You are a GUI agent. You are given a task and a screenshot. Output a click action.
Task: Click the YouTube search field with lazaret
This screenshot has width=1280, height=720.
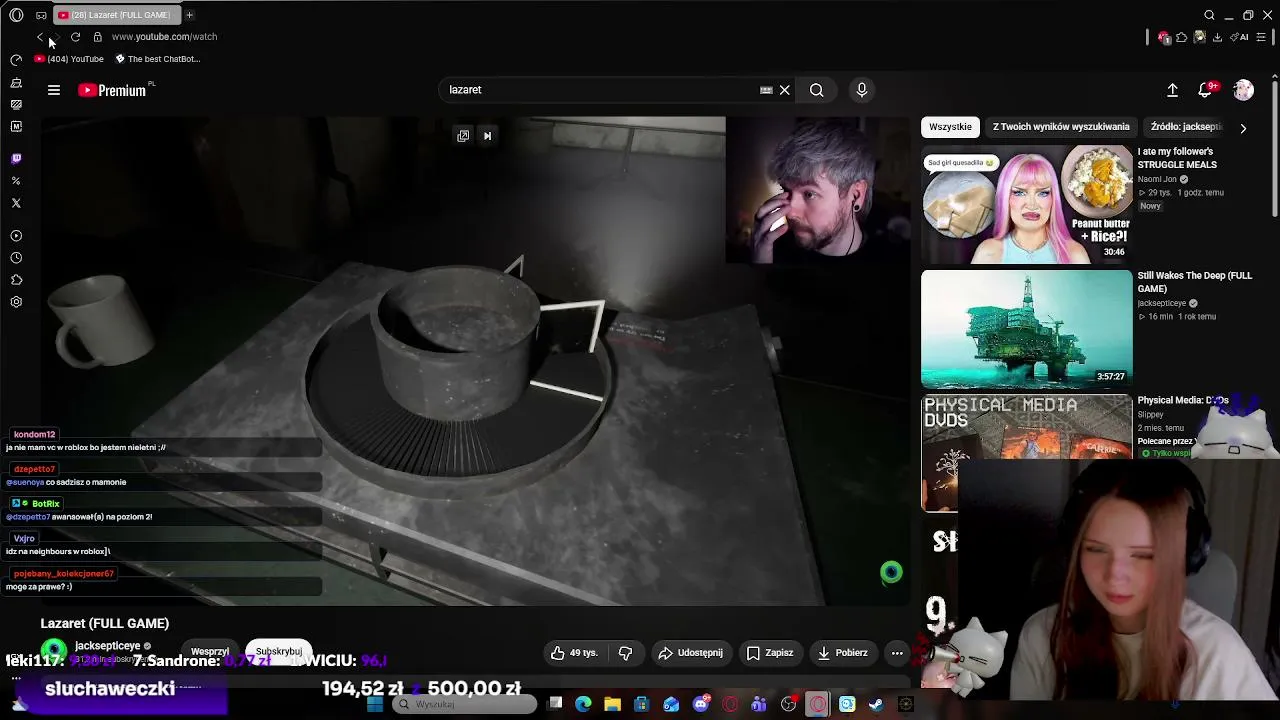tap(600, 90)
